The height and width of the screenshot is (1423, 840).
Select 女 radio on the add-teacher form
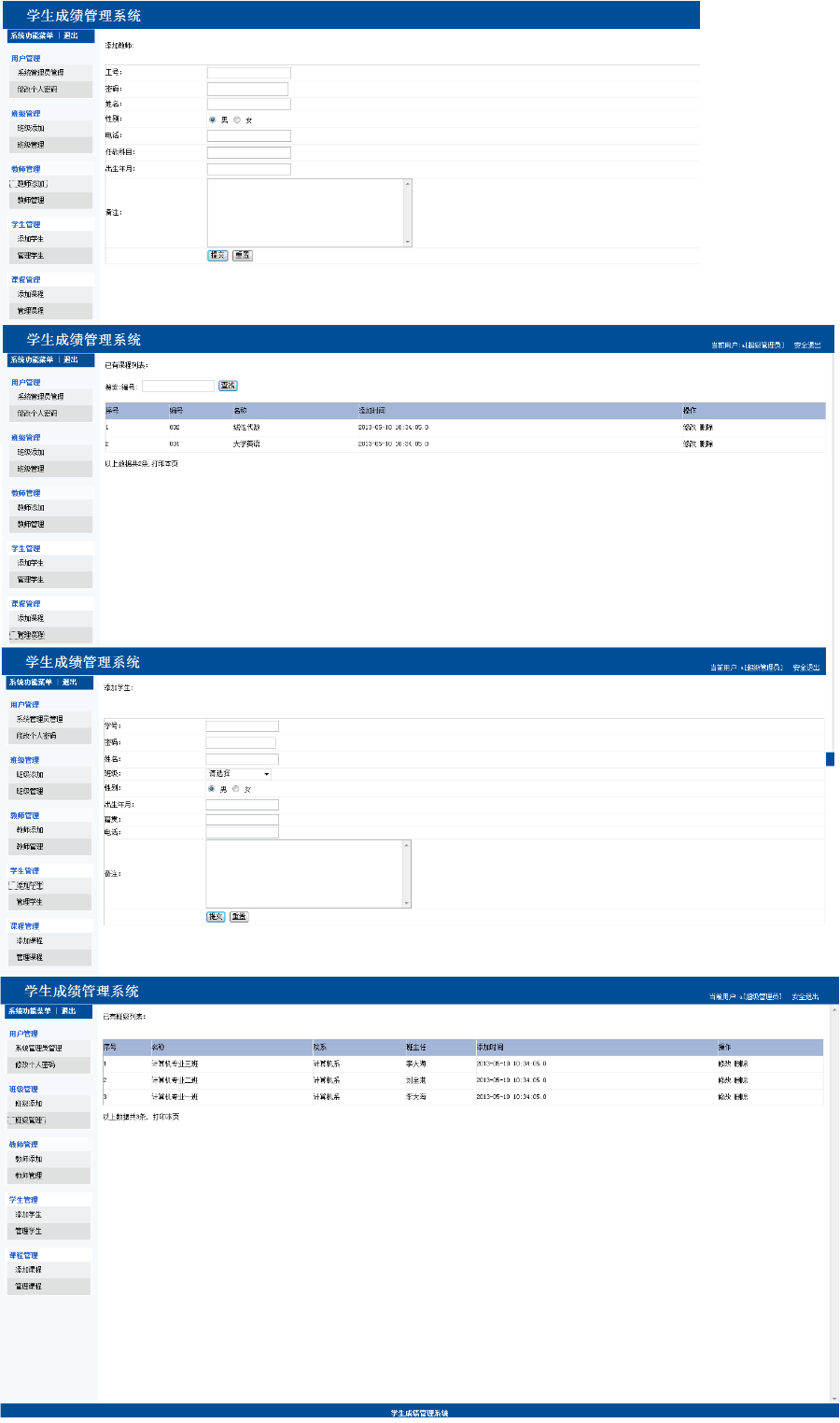(x=237, y=120)
